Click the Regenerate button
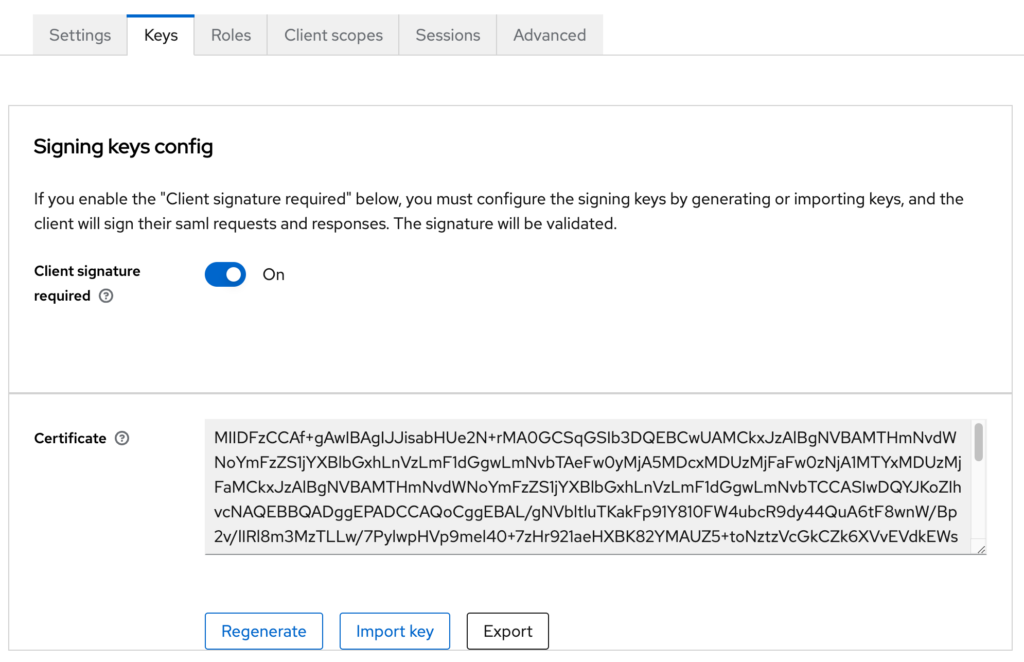Viewport: 1024px width, 662px height. 264,631
